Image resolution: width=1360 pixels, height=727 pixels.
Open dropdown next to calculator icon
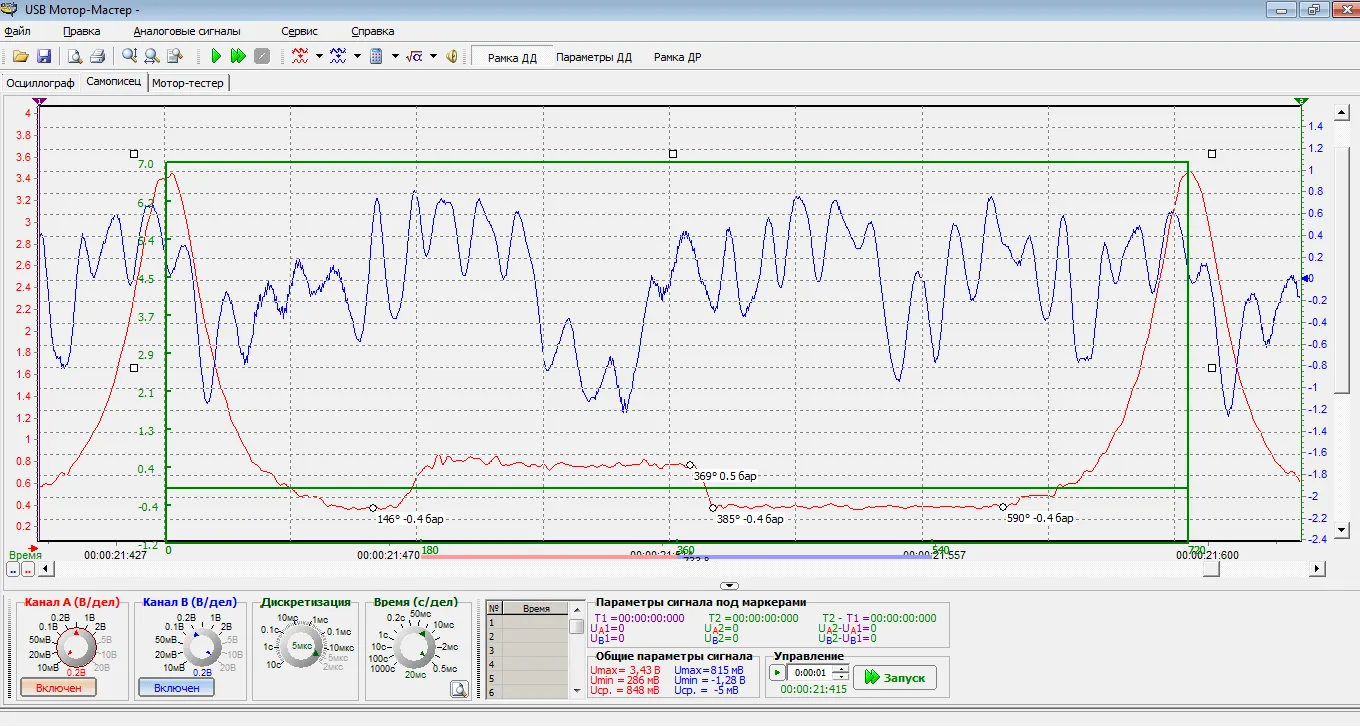[395, 57]
